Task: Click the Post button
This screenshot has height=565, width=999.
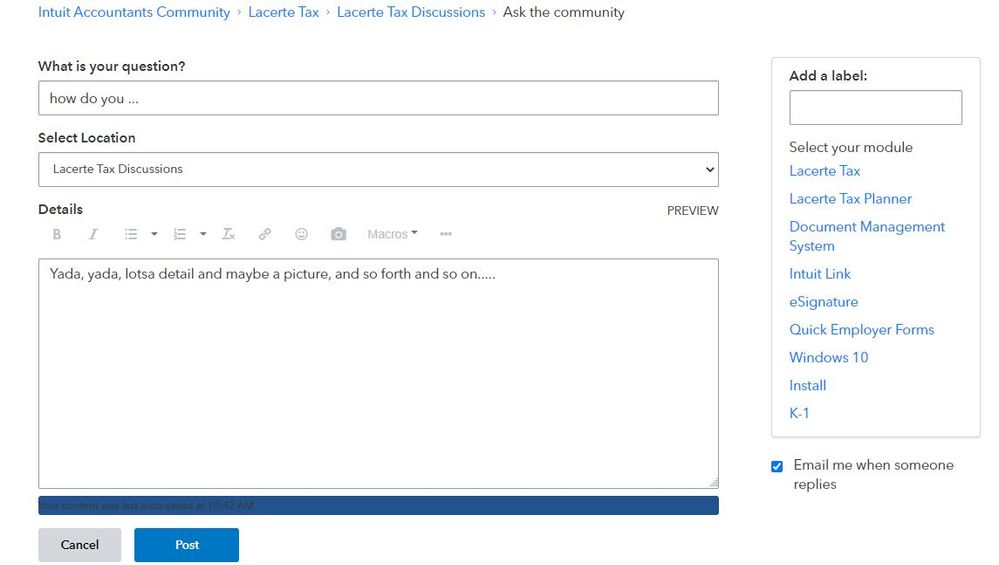Action: [187, 545]
